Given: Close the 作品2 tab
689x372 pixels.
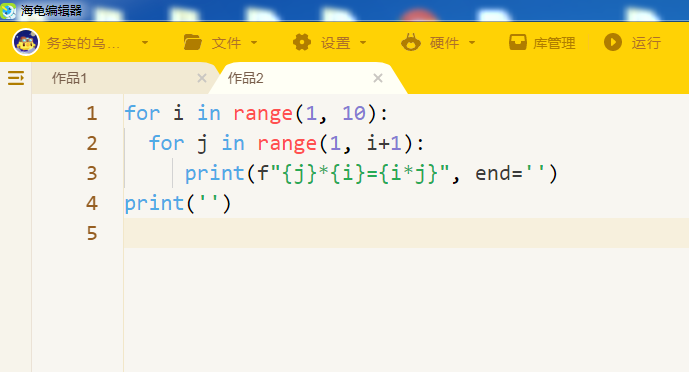Looking at the screenshot, I should click(378, 78).
